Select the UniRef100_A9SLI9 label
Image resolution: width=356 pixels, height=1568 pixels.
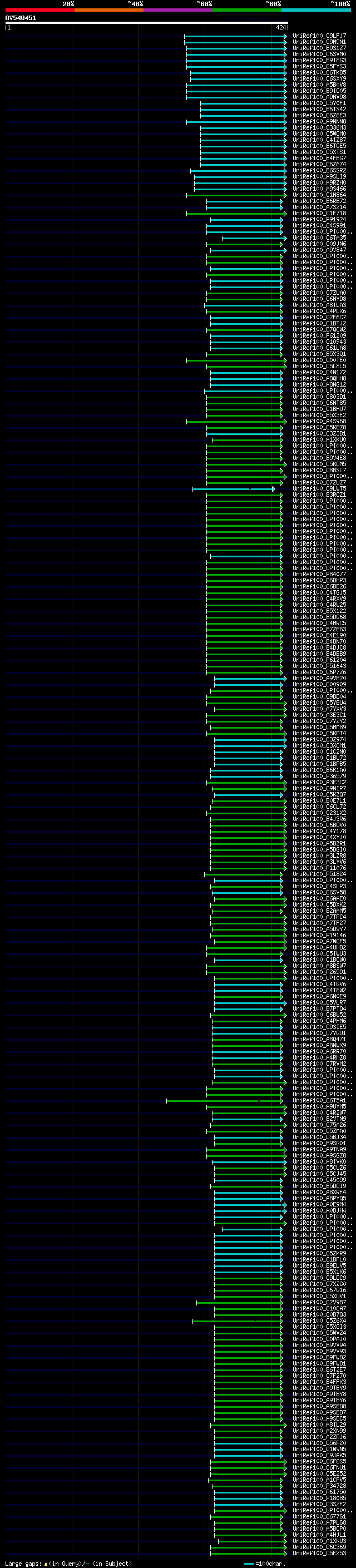(319, 176)
